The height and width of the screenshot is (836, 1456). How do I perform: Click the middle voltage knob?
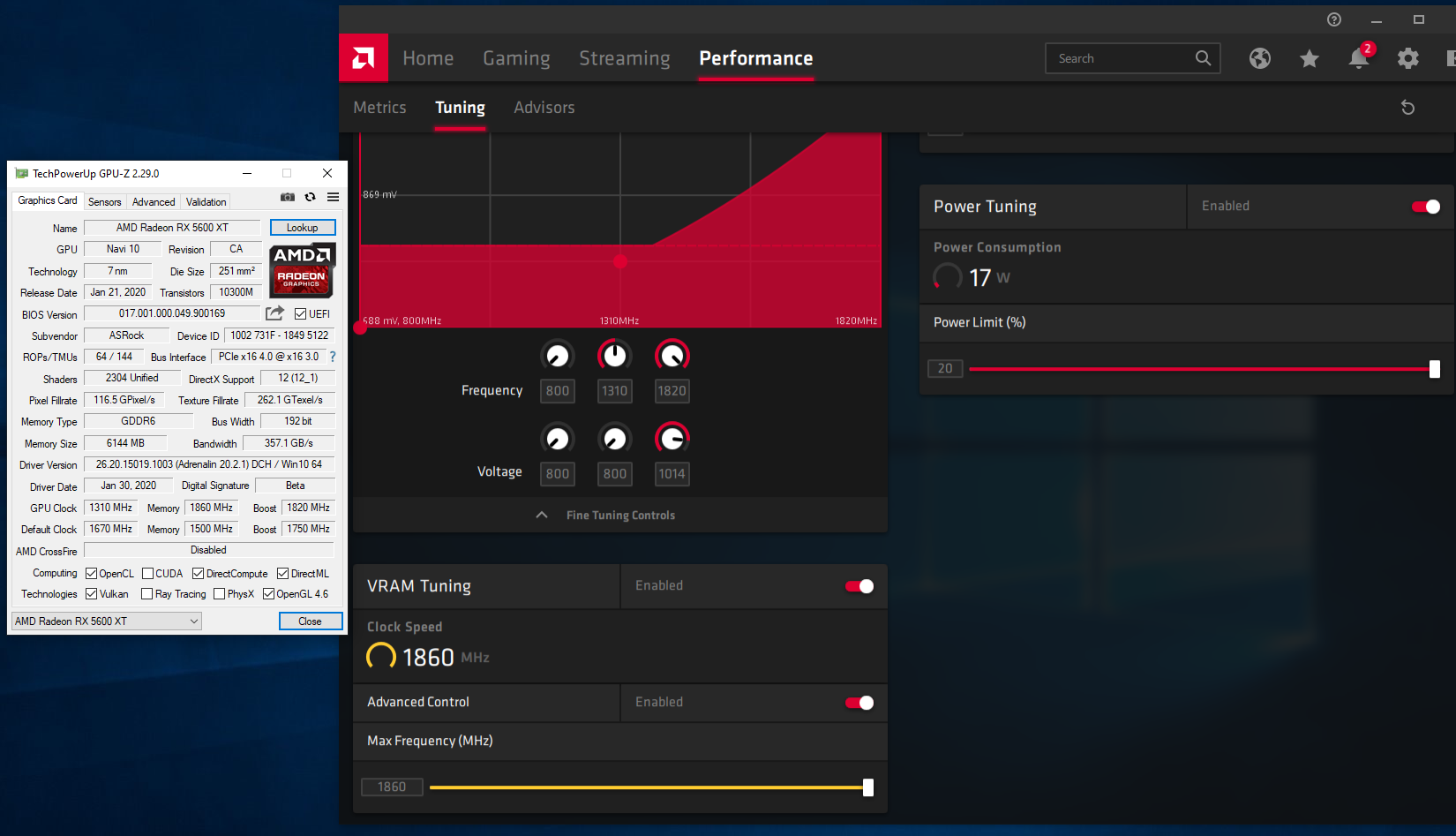615,438
